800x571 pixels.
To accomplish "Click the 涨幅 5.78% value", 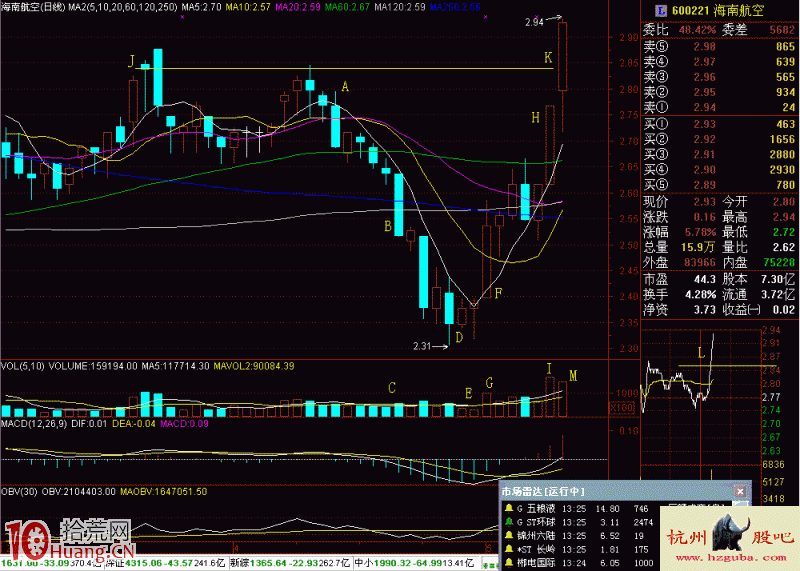I will point(700,232).
